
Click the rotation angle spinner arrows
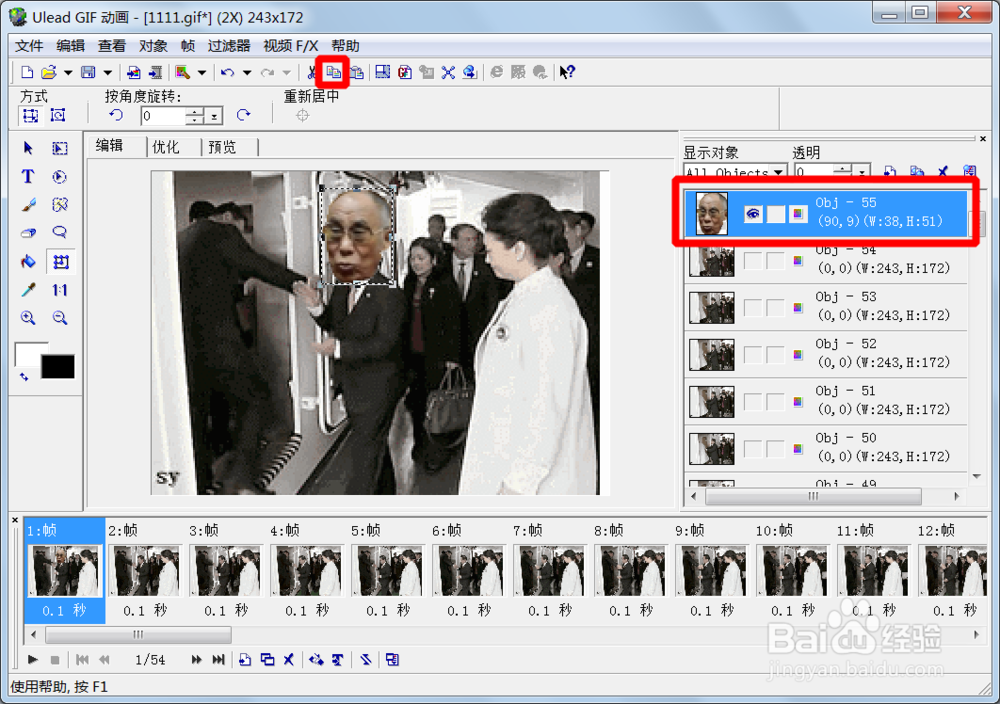195,116
